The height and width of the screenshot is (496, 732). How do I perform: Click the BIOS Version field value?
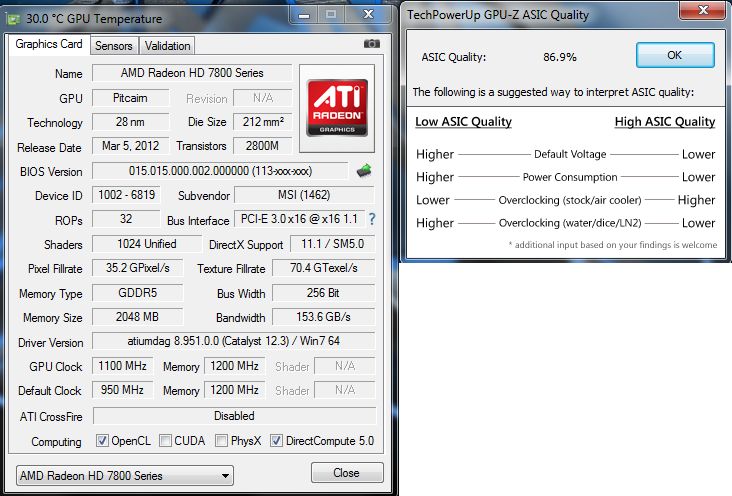pos(220,170)
